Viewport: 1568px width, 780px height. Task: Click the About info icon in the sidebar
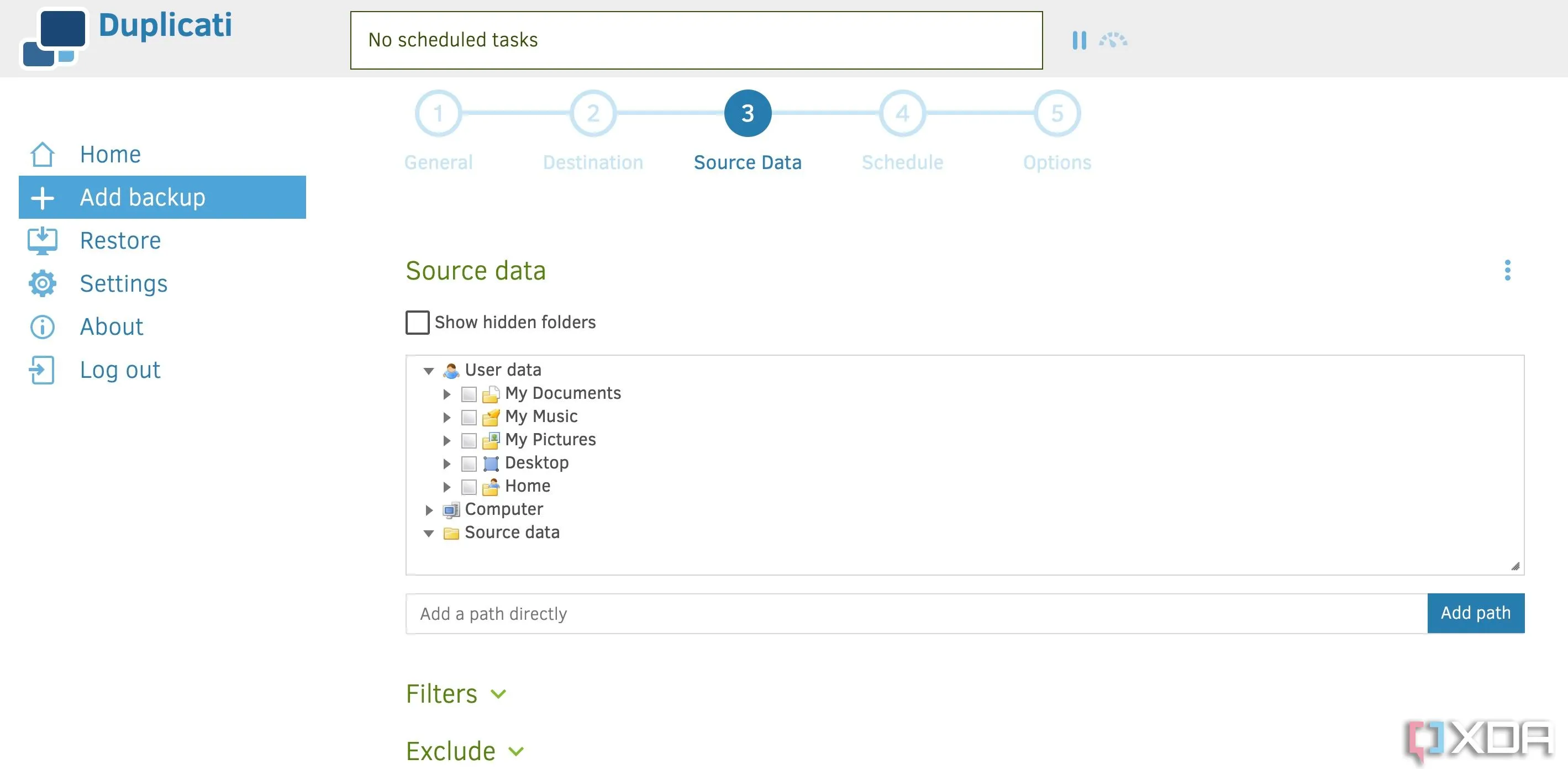[x=42, y=326]
